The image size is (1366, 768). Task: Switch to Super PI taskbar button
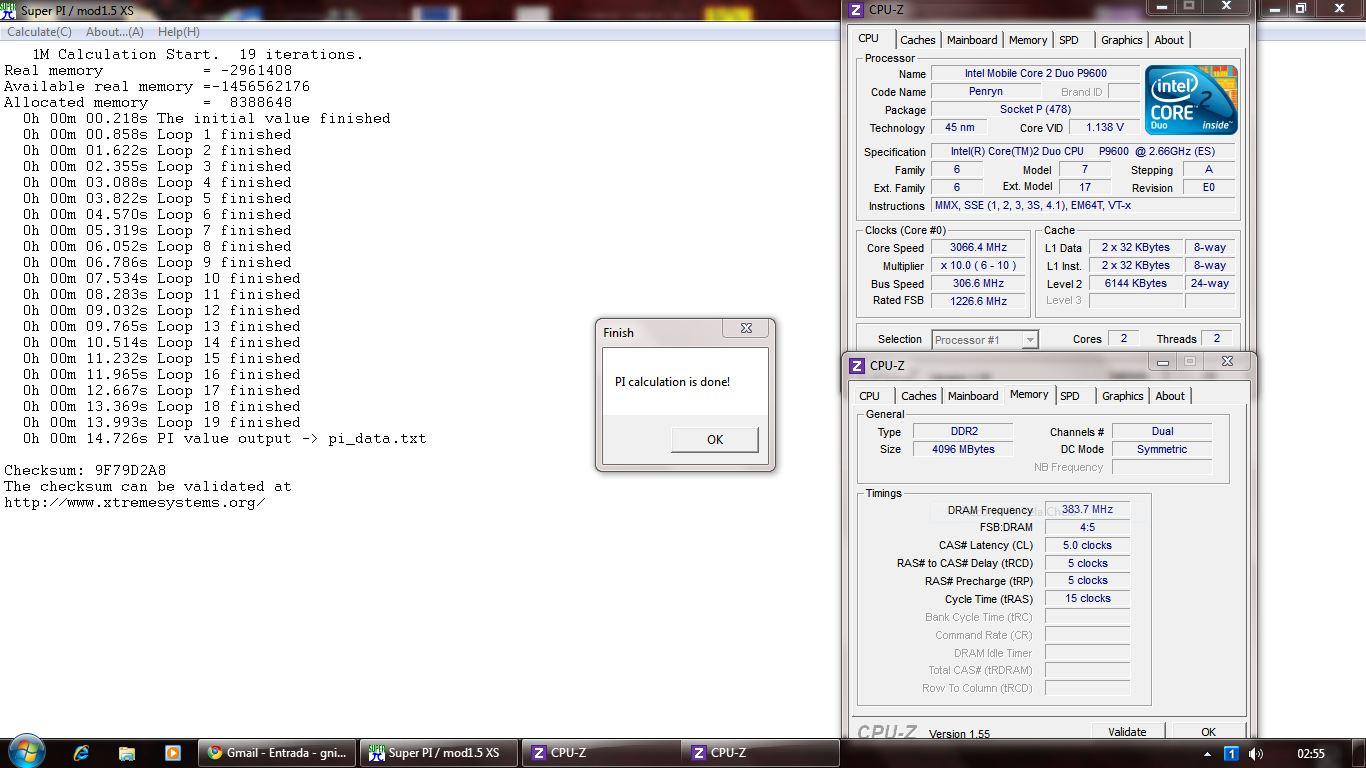point(439,753)
